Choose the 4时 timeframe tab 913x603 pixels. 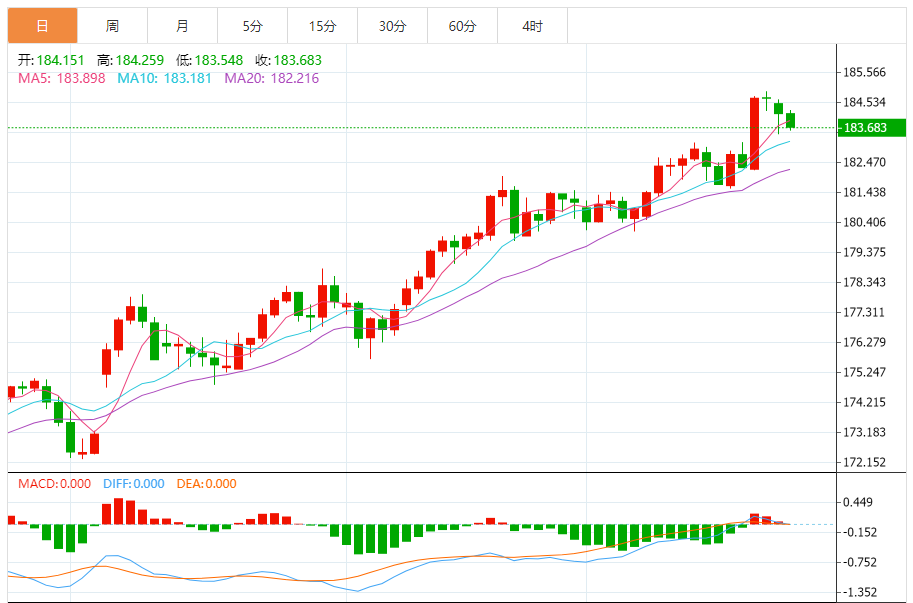532,26
